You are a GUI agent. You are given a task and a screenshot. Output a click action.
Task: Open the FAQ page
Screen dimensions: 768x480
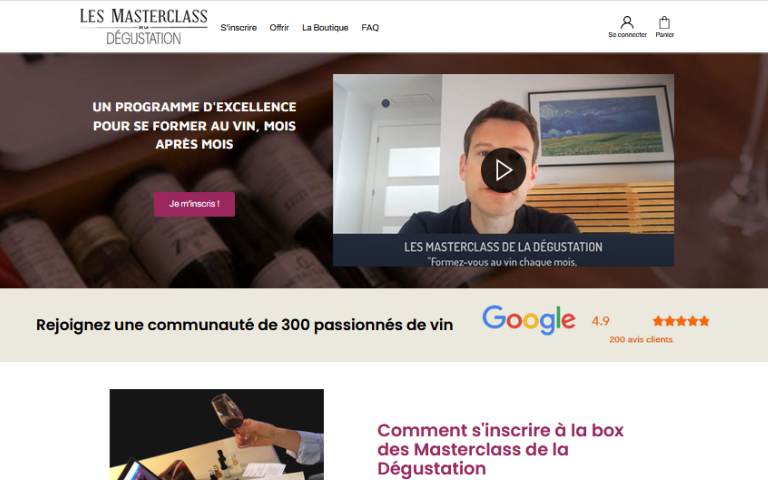[370, 28]
